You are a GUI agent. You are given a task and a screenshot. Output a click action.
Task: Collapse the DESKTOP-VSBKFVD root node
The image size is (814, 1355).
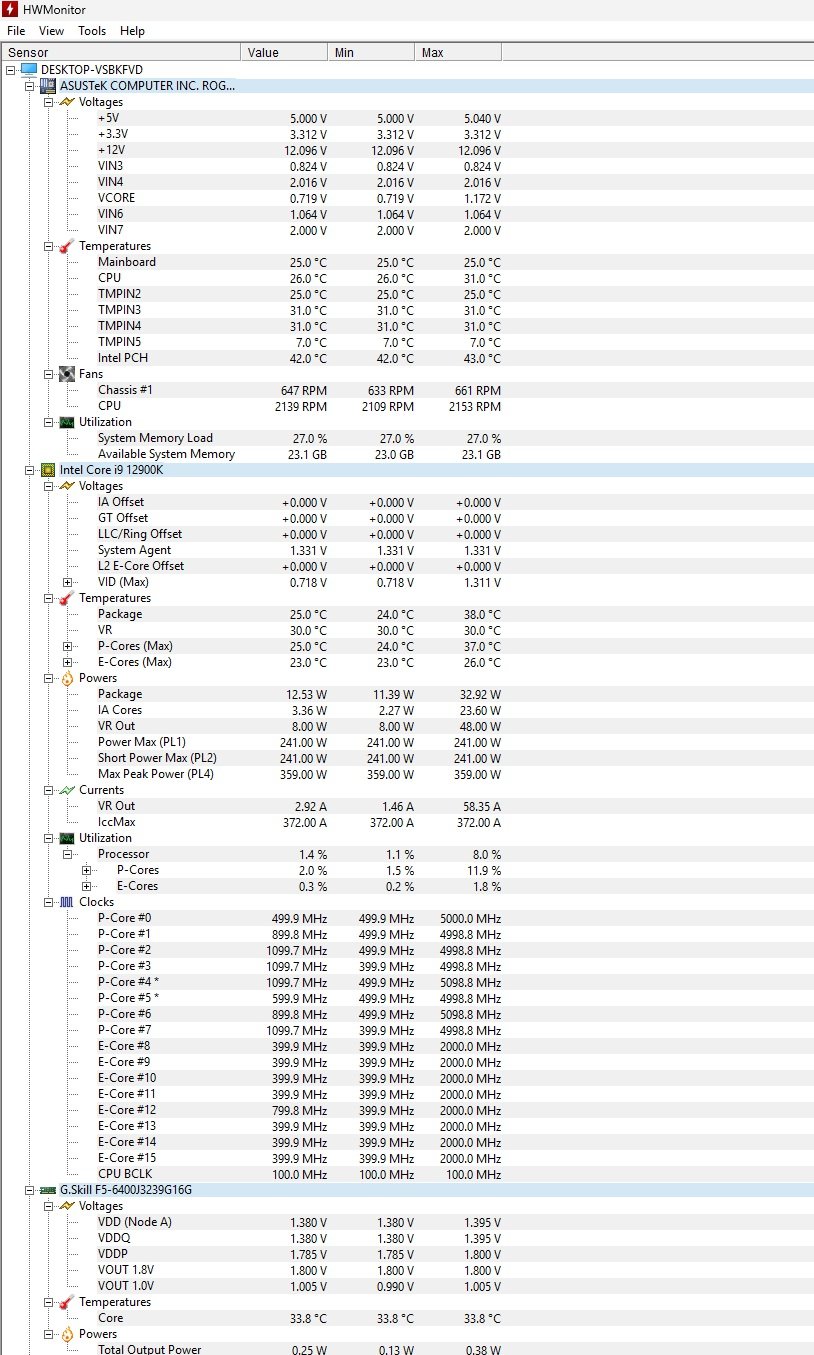pyautogui.click(x=11, y=70)
